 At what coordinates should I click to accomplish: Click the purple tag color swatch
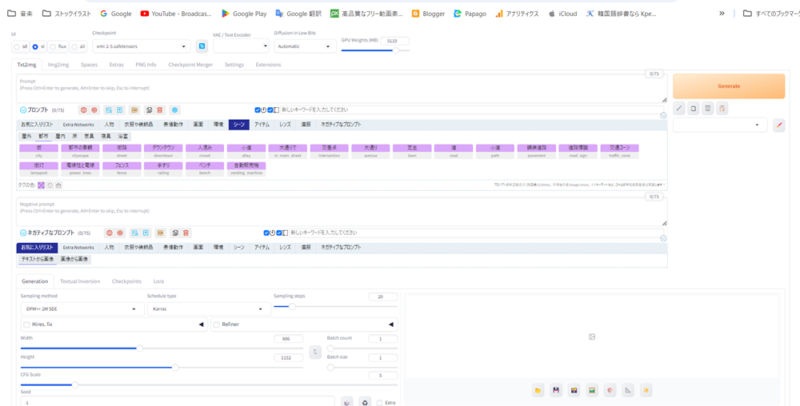click(41, 186)
